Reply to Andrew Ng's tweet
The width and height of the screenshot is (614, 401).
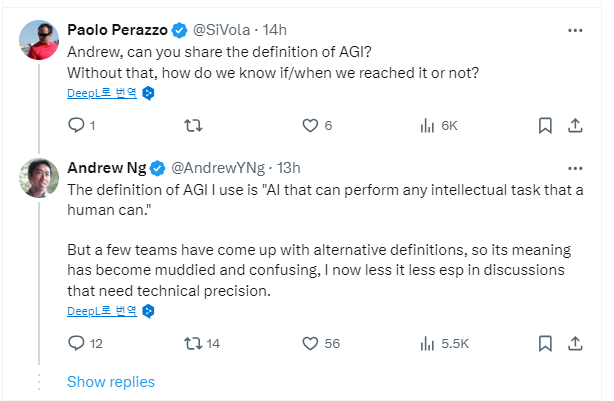pos(75,343)
